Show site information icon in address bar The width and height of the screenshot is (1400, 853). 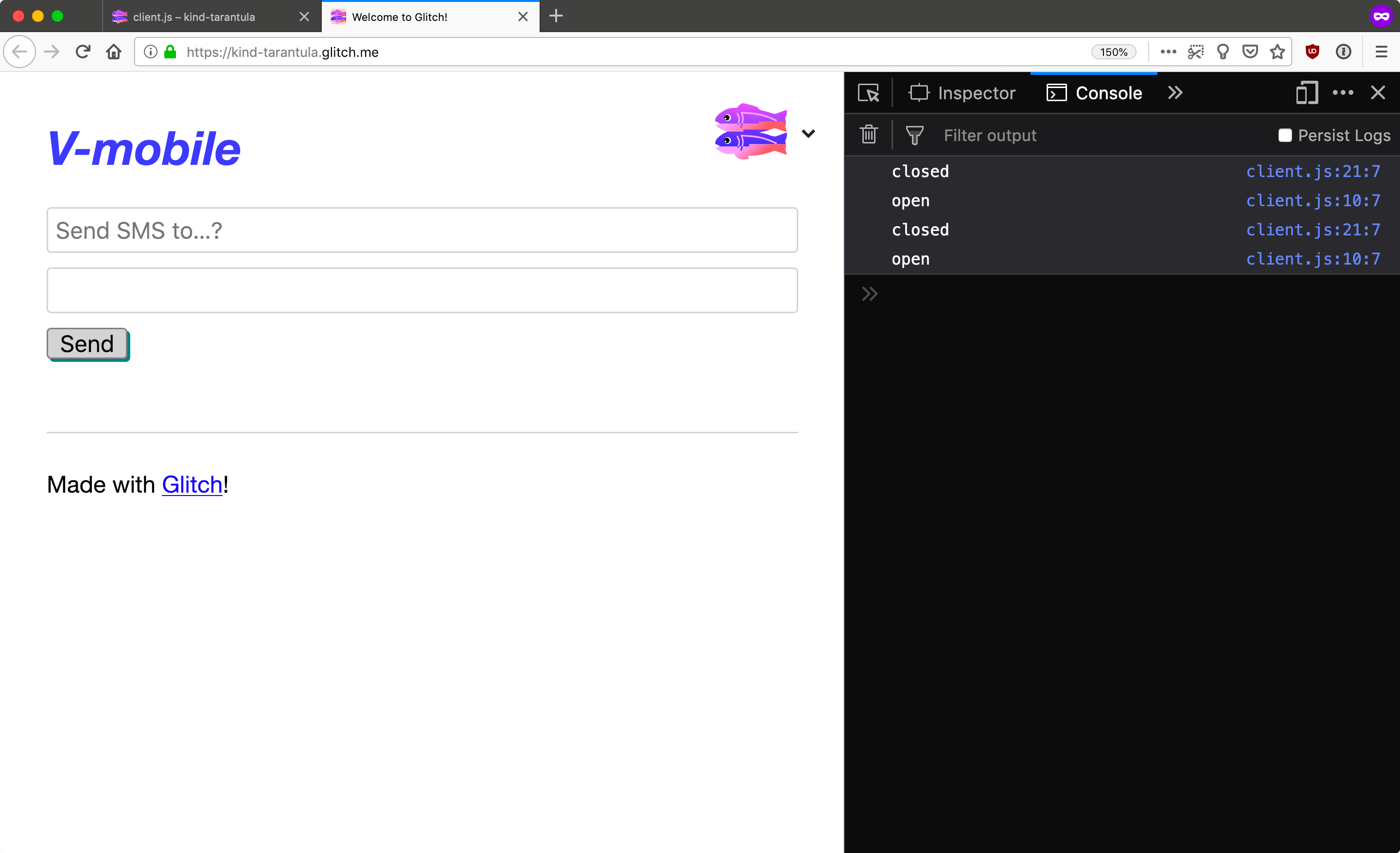click(151, 52)
